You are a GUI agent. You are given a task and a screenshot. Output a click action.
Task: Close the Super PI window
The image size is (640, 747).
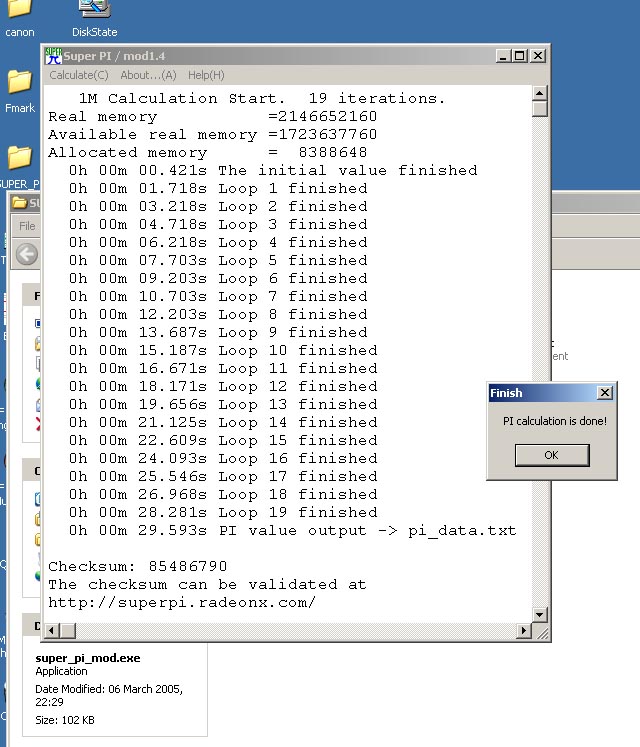click(538, 56)
